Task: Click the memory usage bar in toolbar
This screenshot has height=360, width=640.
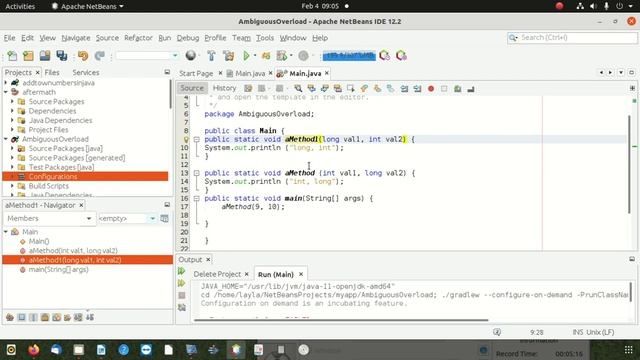Action: coord(349,56)
